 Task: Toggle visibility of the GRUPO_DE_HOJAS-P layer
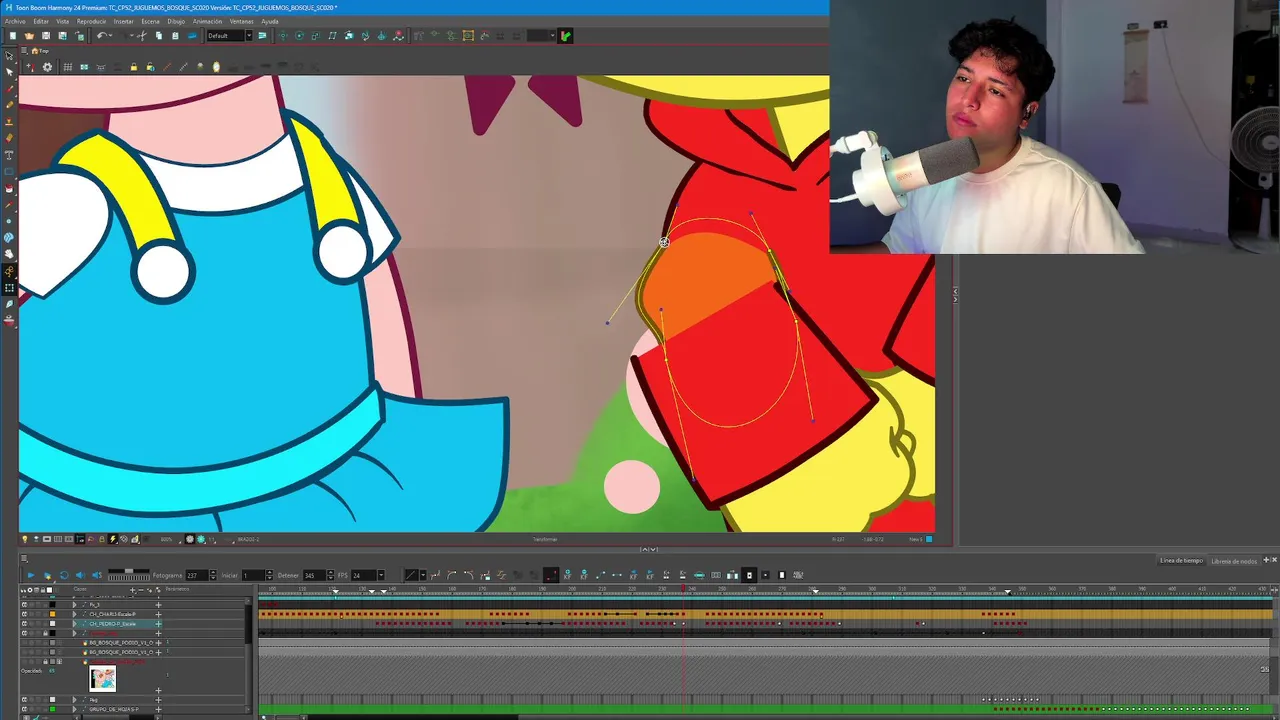pos(24,709)
